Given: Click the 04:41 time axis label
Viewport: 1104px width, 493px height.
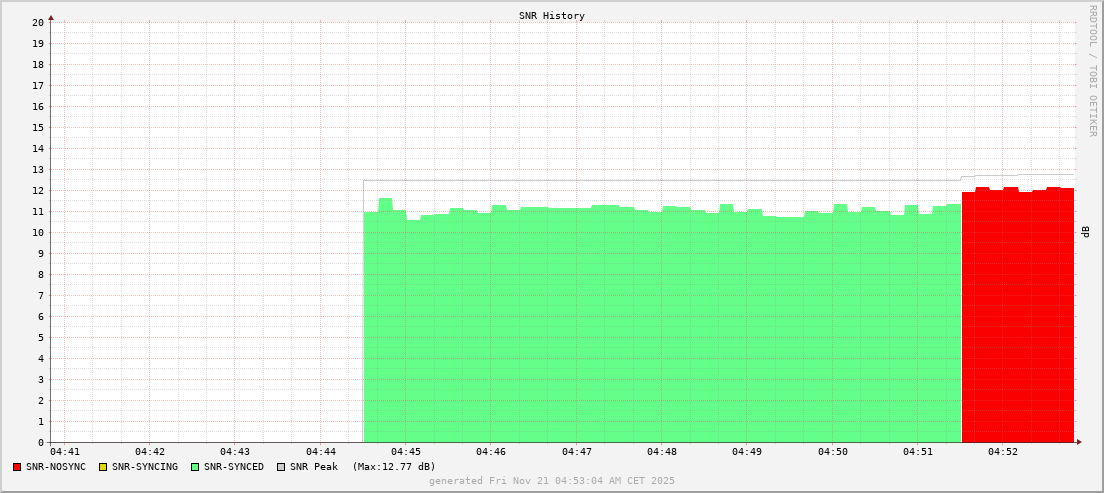Looking at the screenshot, I should click(x=64, y=452).
